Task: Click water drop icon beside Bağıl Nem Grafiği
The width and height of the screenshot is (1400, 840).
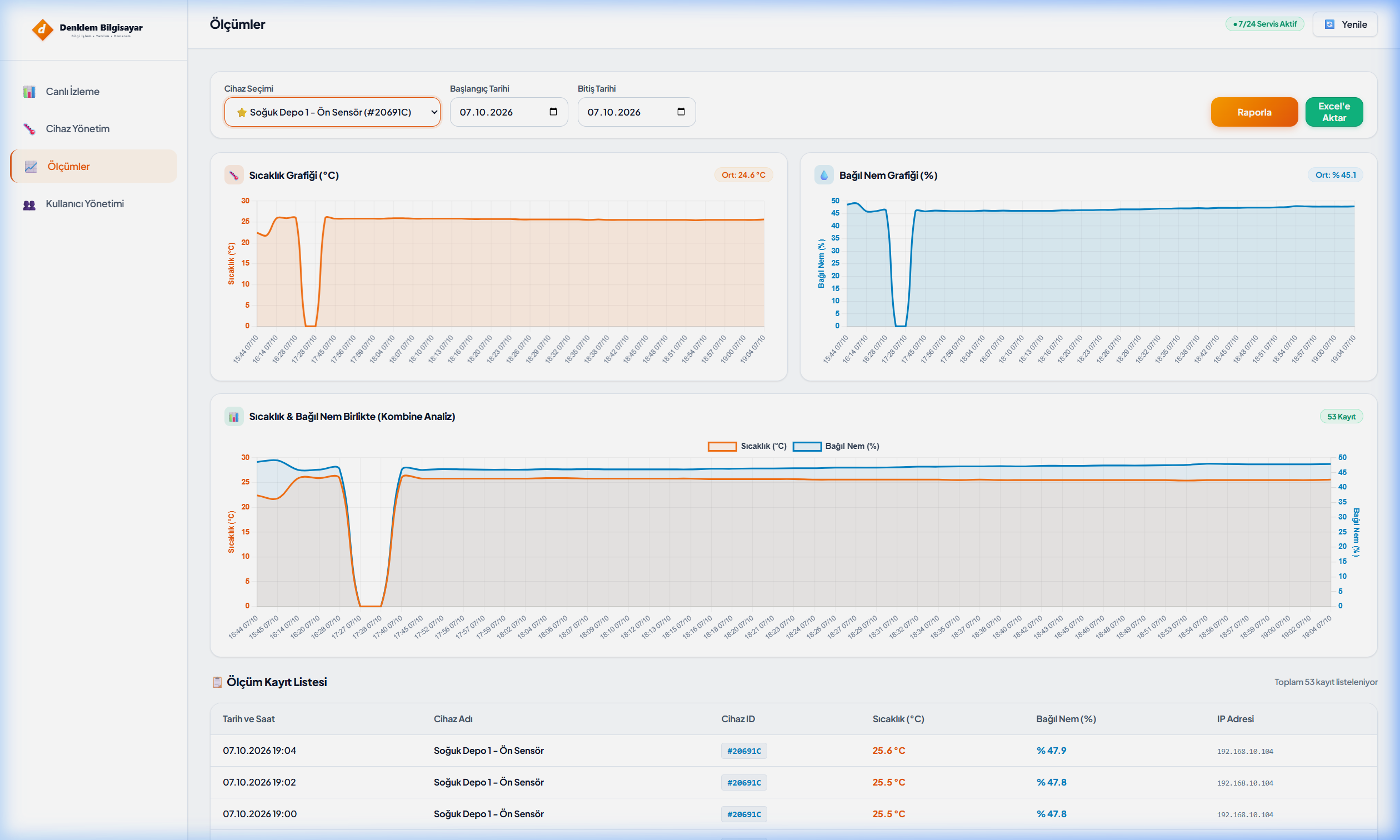Action: [824, 175]
